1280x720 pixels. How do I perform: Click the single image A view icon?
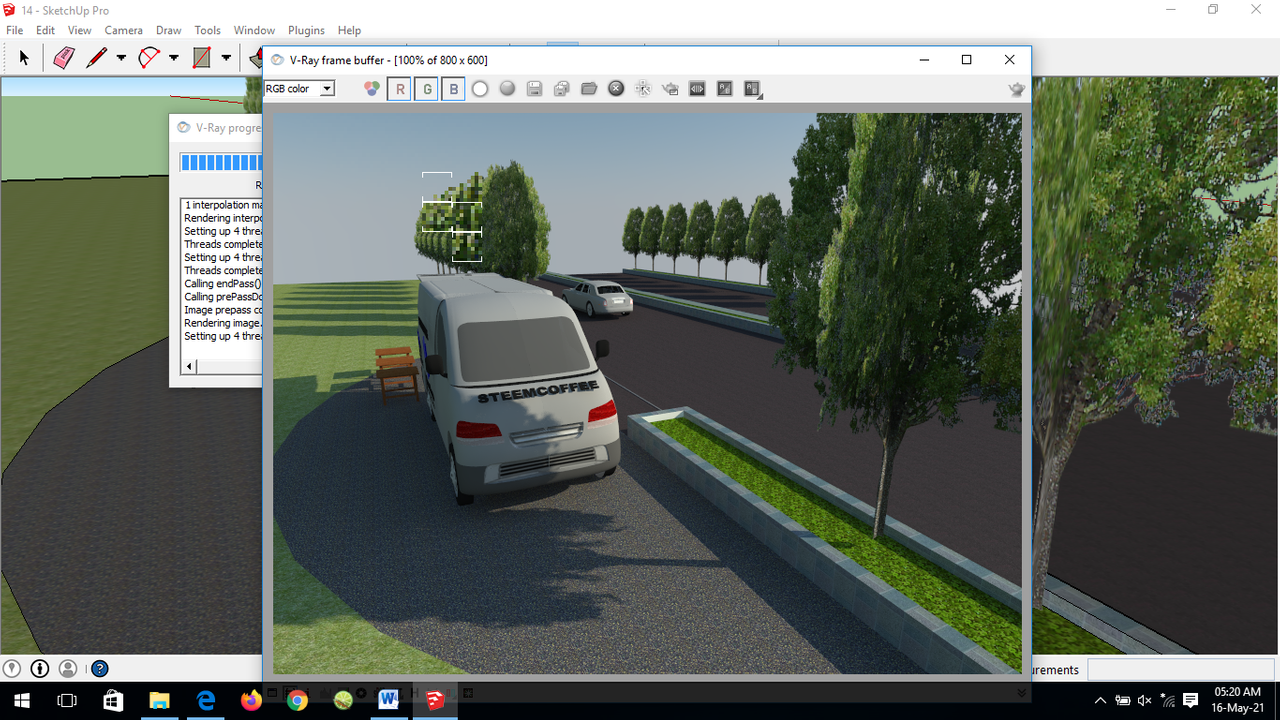[725, 89]
